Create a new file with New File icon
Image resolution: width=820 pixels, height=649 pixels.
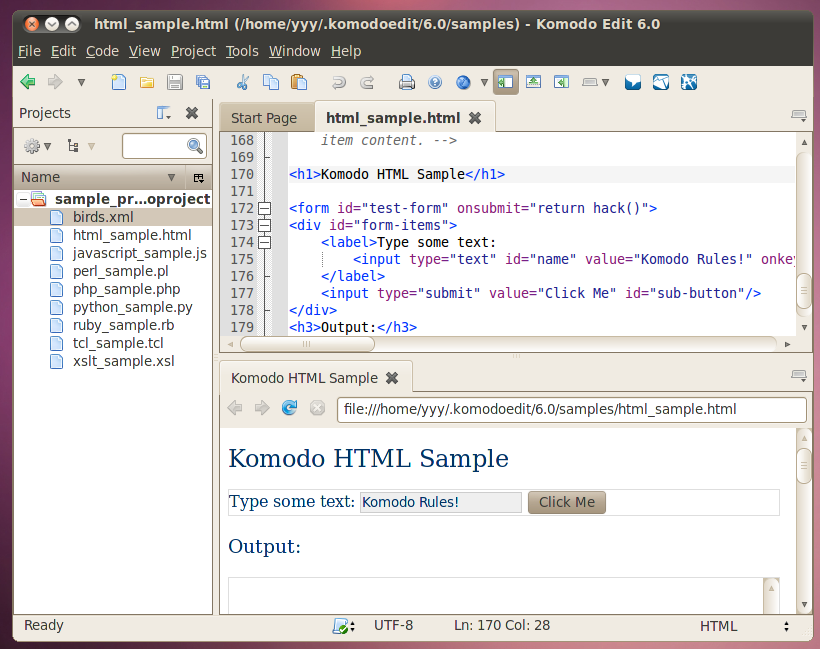(x=119, y=82)
